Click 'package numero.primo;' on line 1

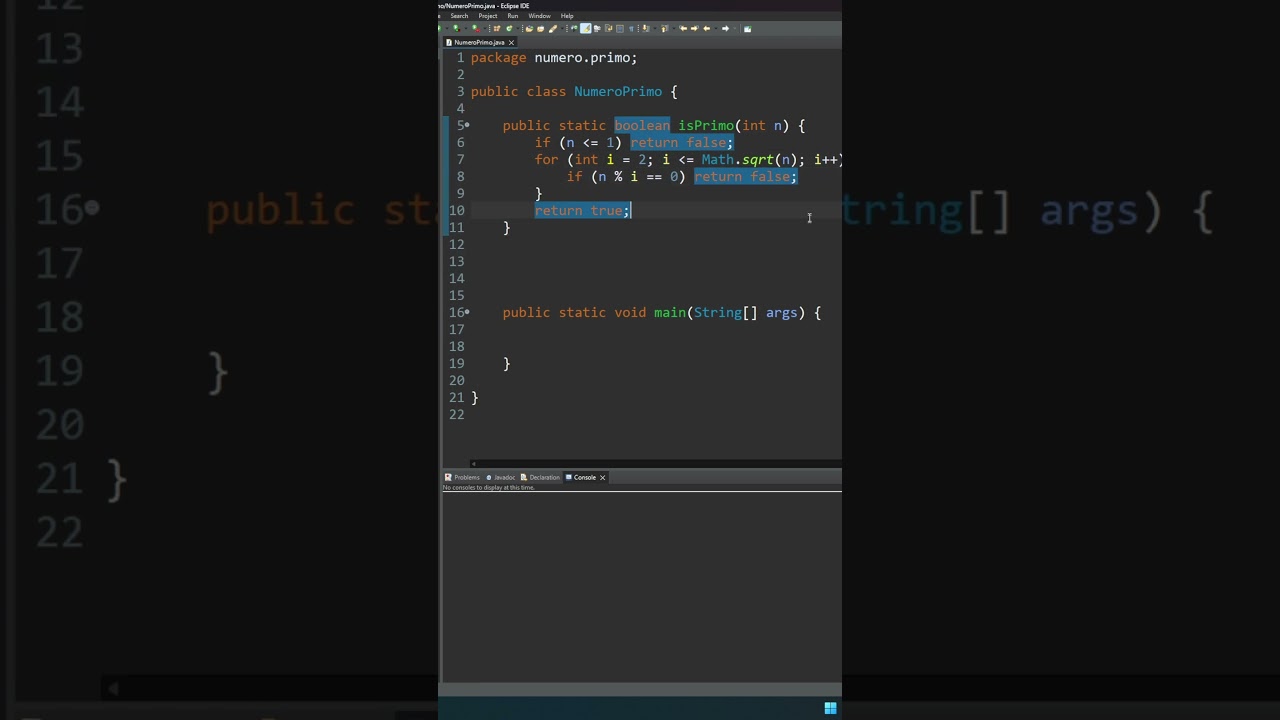(554, 58)
